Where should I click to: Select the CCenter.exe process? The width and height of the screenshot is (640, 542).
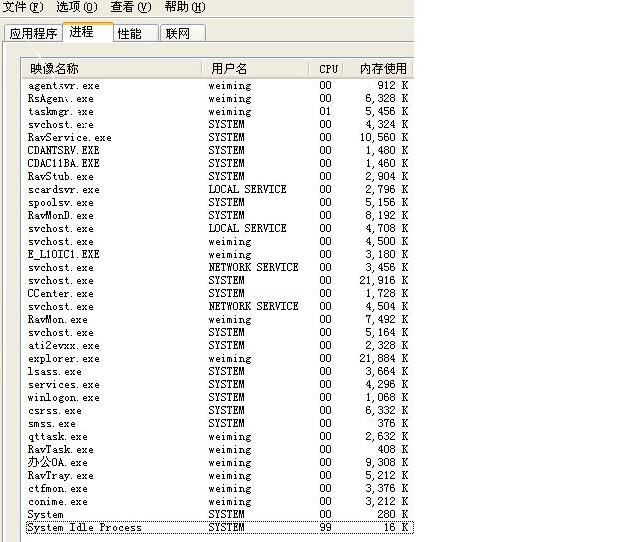tap(218, 294)
